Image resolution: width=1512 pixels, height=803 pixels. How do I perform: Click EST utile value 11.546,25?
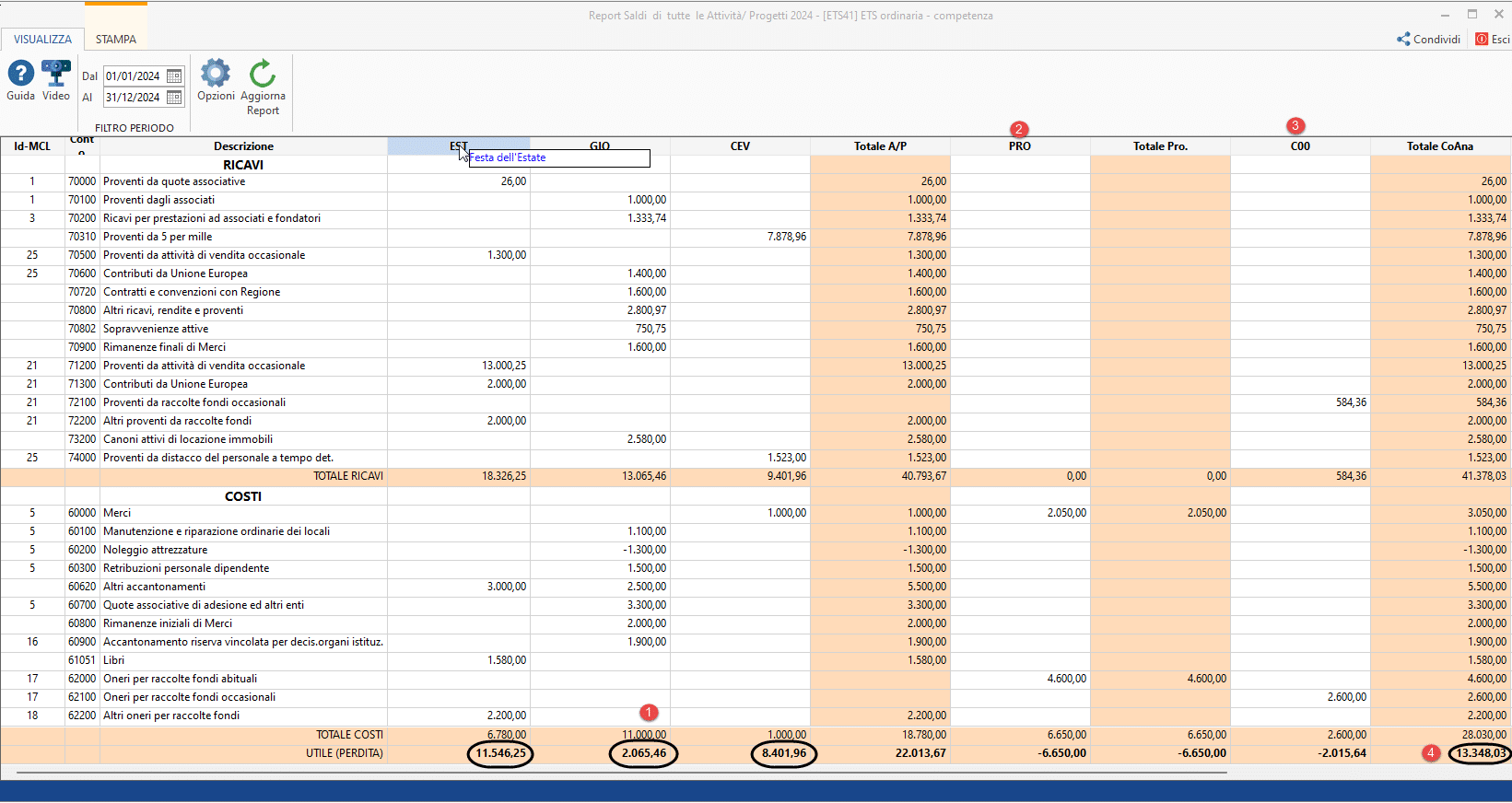500,753
